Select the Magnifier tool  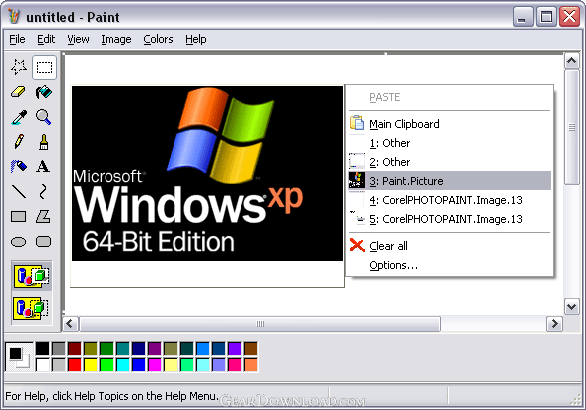tap(44, 117)
